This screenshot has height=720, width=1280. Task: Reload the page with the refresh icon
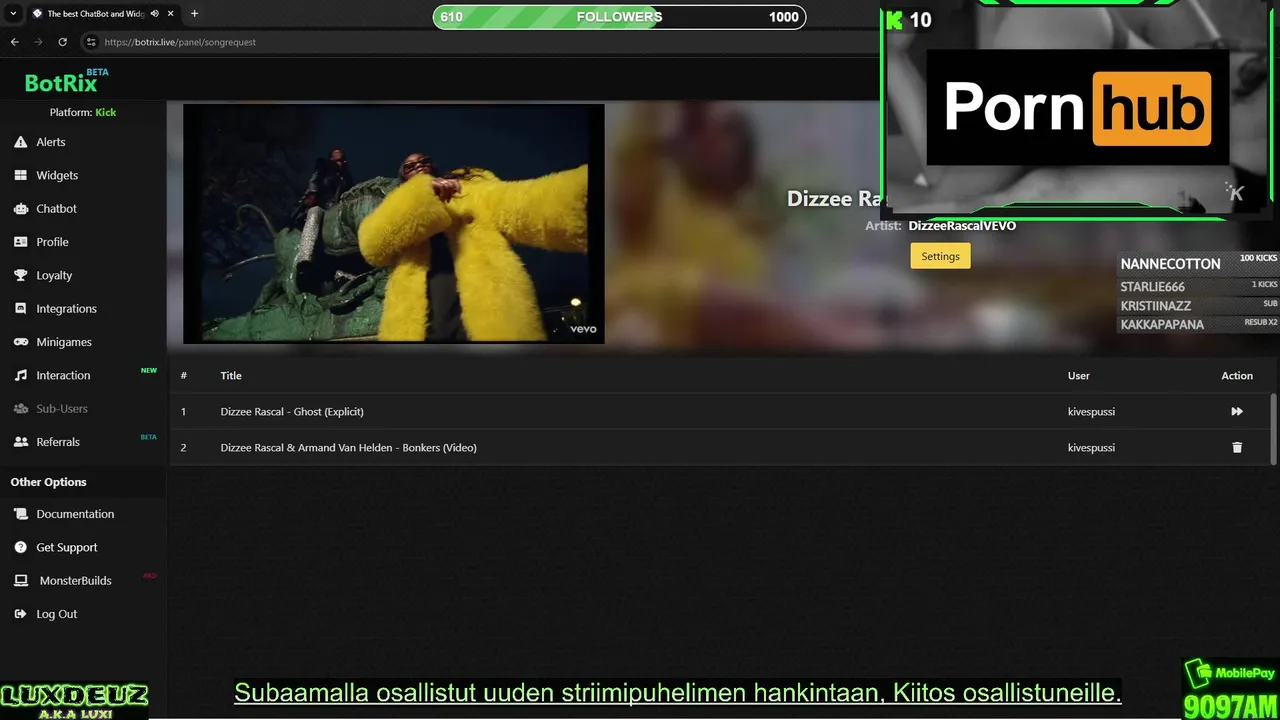tap(62, 42)
